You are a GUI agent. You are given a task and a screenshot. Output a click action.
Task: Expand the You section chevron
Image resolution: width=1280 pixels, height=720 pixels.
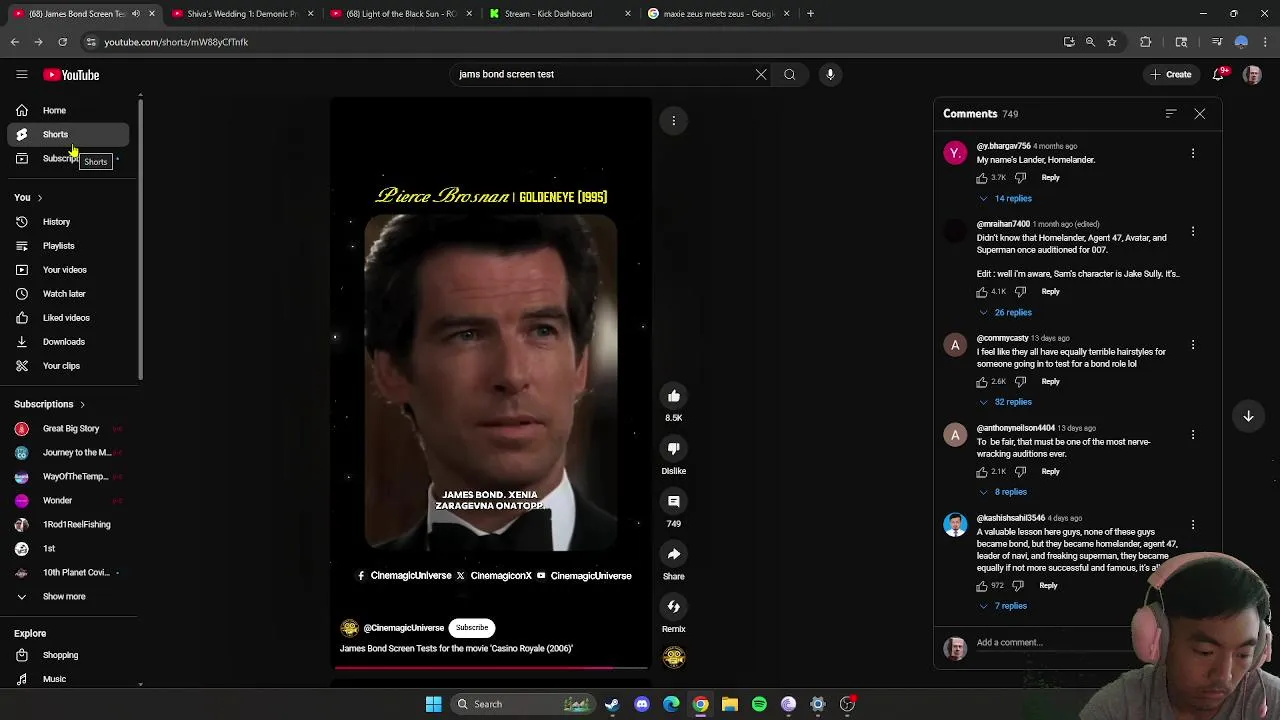click(x=40, y=198)
